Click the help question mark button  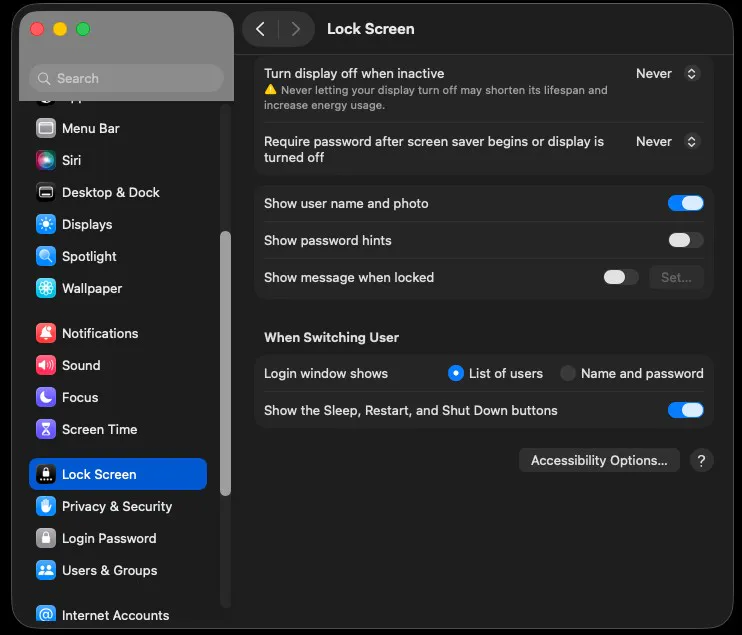pos(702,460)
